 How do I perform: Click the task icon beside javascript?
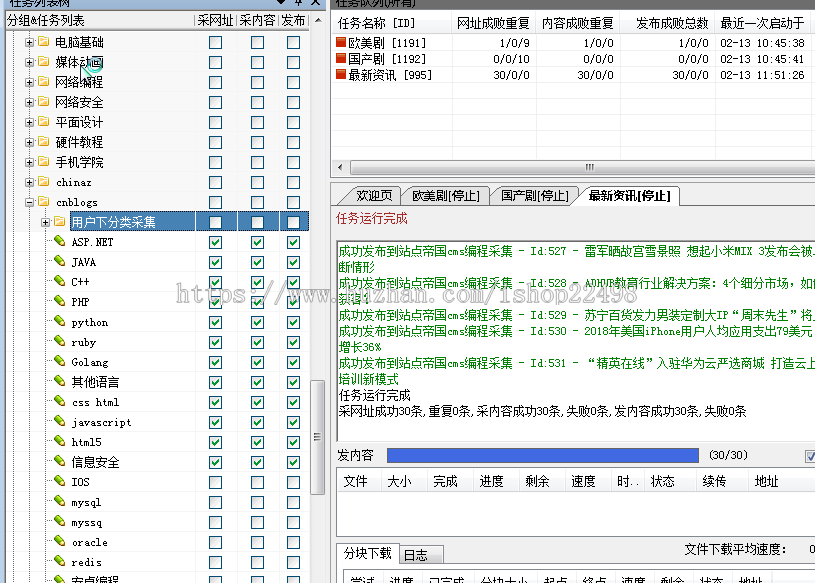[x=60, y=421]
